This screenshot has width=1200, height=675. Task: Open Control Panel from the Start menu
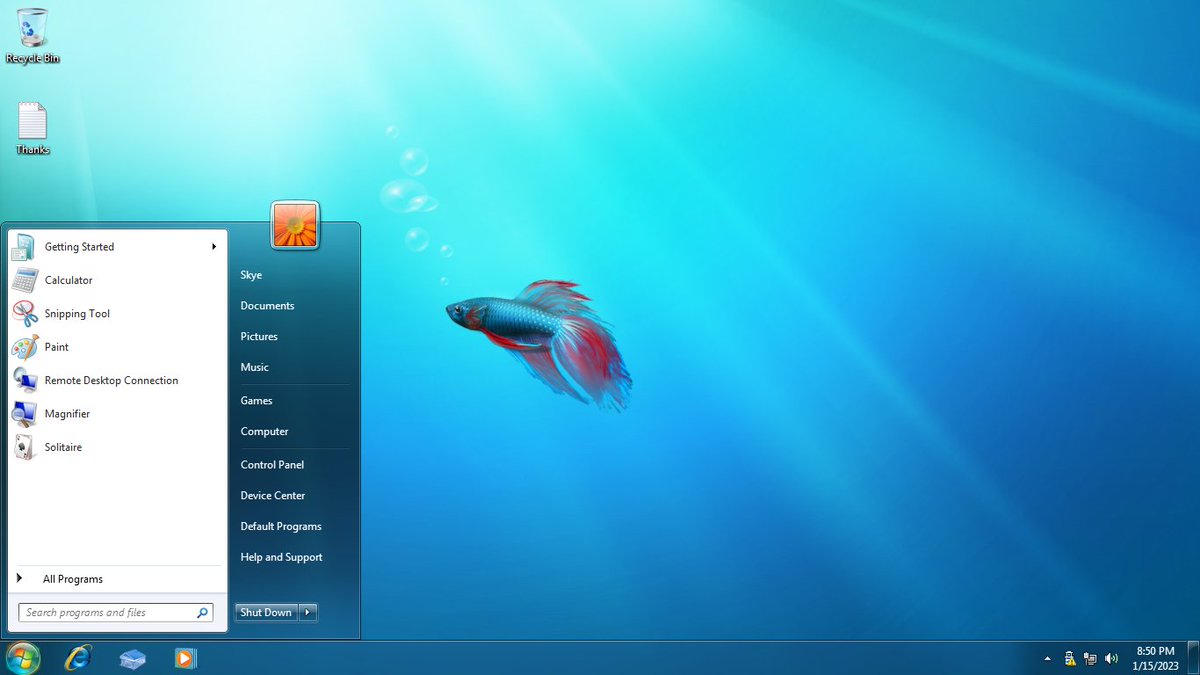point(272,464)
